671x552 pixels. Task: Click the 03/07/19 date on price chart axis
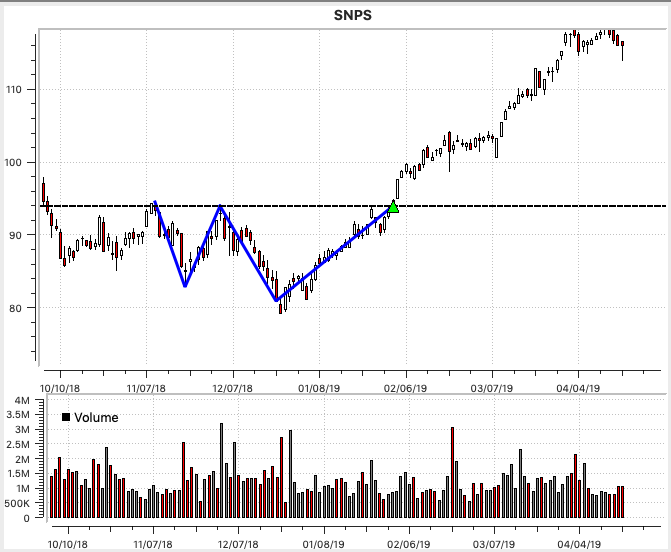point(492,389)
